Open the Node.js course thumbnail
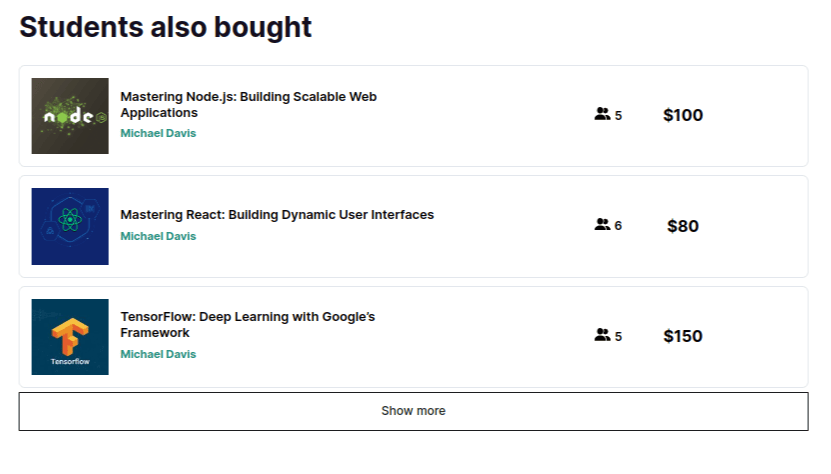Image resolution: width=831 pixels, height=474 pixels. tap(70, 116)
